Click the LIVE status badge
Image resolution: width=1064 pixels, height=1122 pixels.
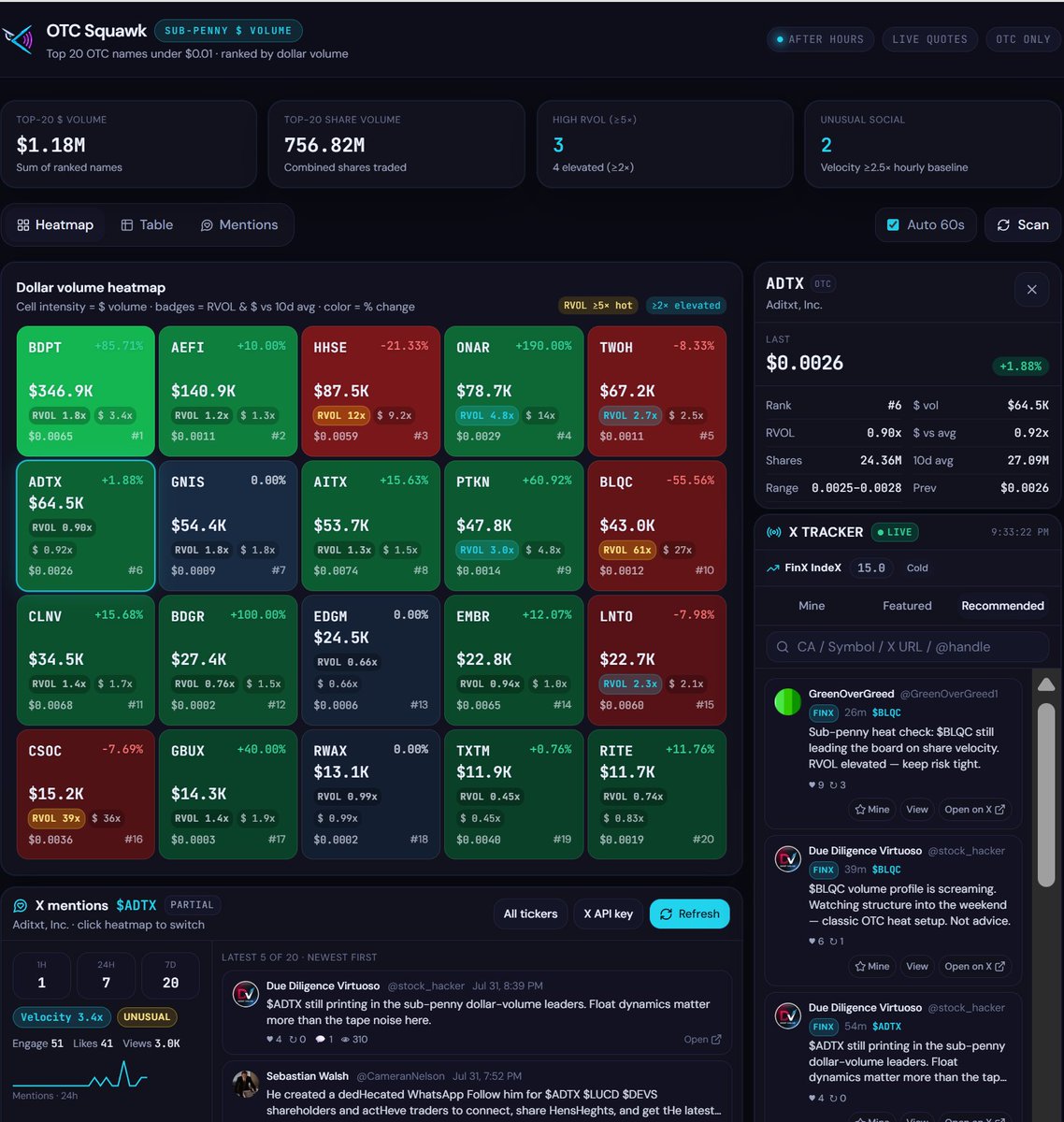pos(895,532)
